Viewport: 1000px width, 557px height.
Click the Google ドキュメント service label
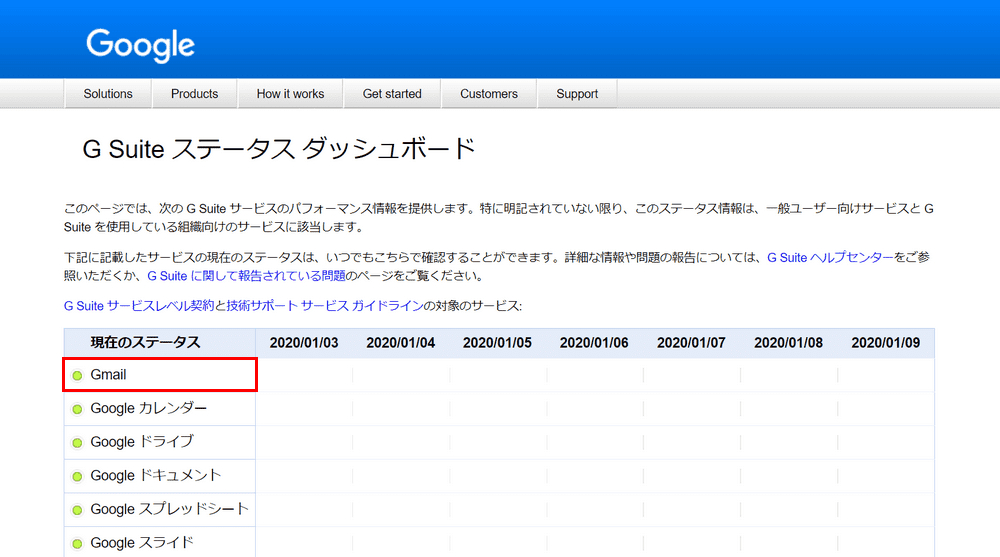pos(156,475)
